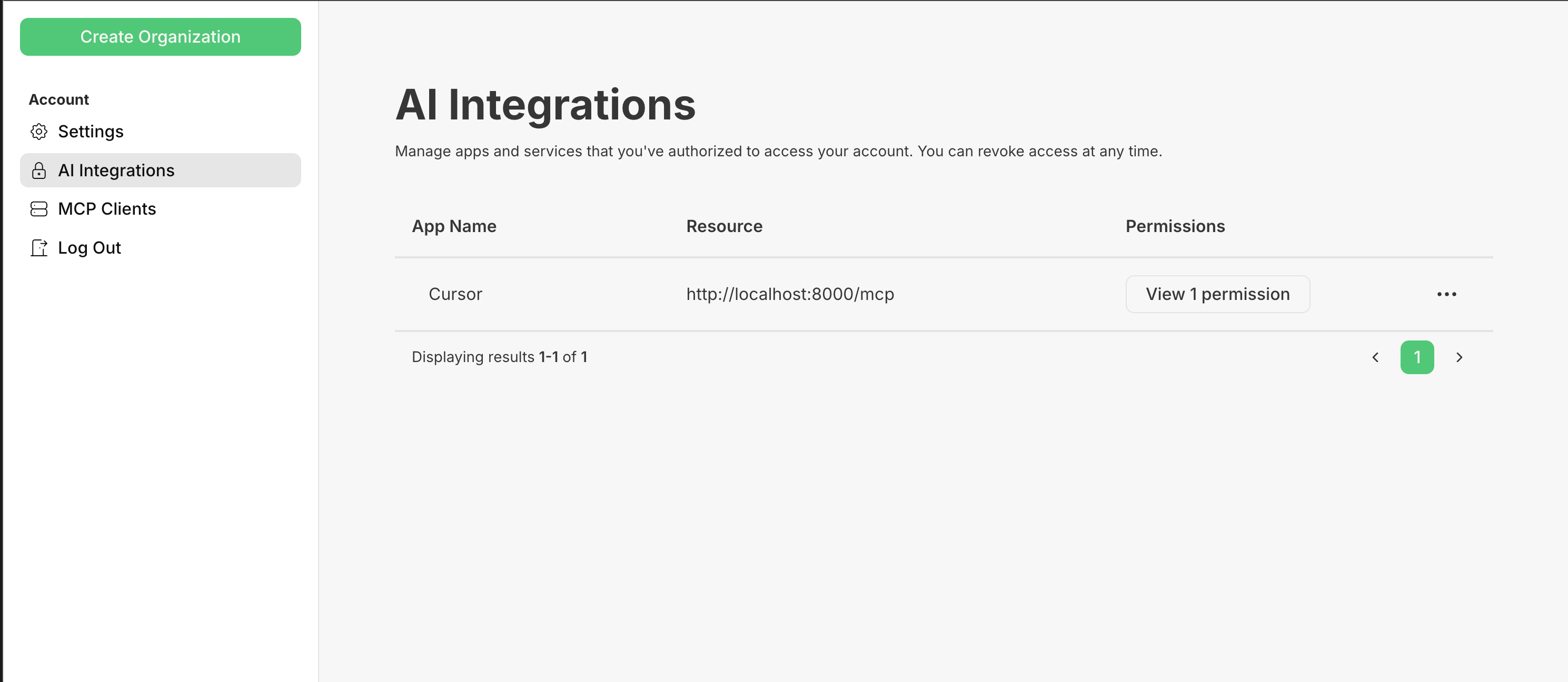1568x682 pixels.
Task: Click the MCP Clients server icon
Action: point(39,209)
